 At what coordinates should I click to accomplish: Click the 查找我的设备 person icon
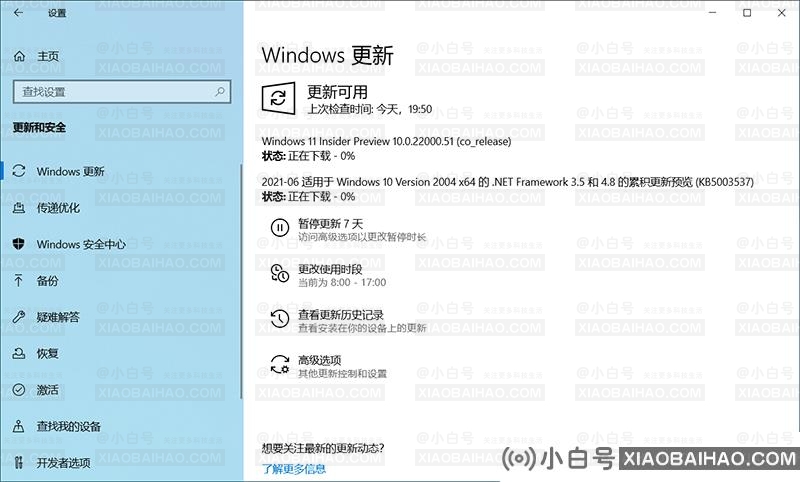19,426
